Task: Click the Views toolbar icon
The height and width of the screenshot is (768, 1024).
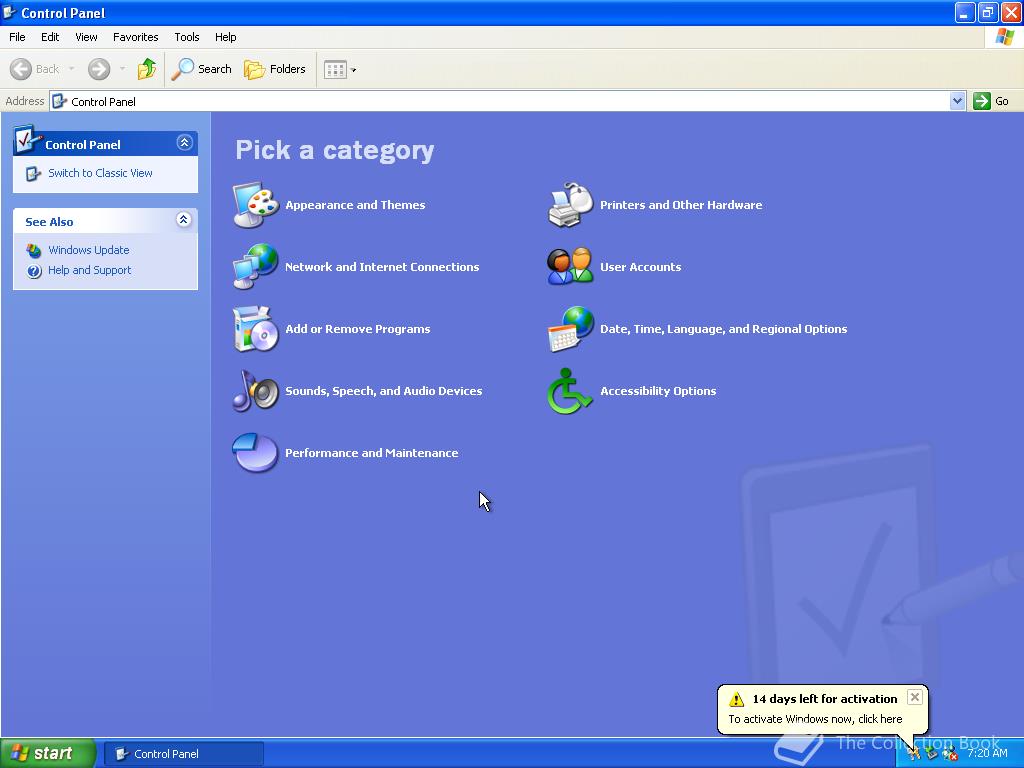Action: (x=335, y=69)
